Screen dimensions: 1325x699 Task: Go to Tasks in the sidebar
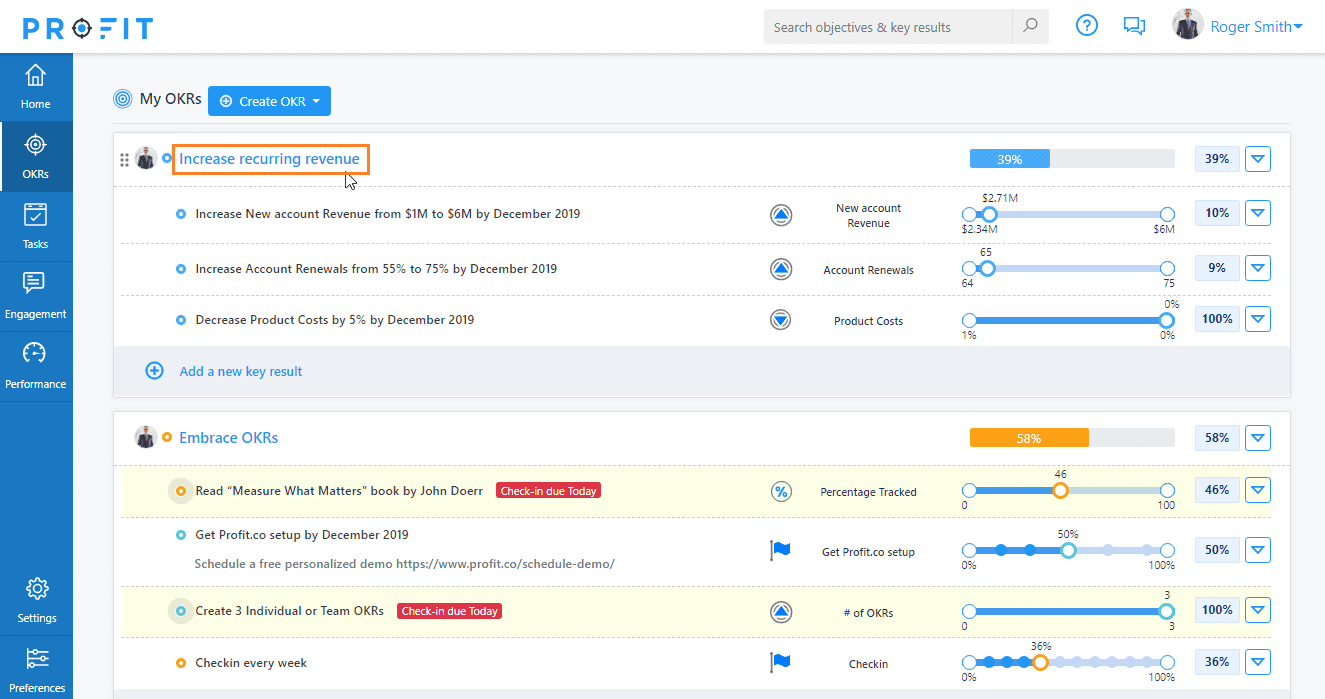tap(35, 227)
